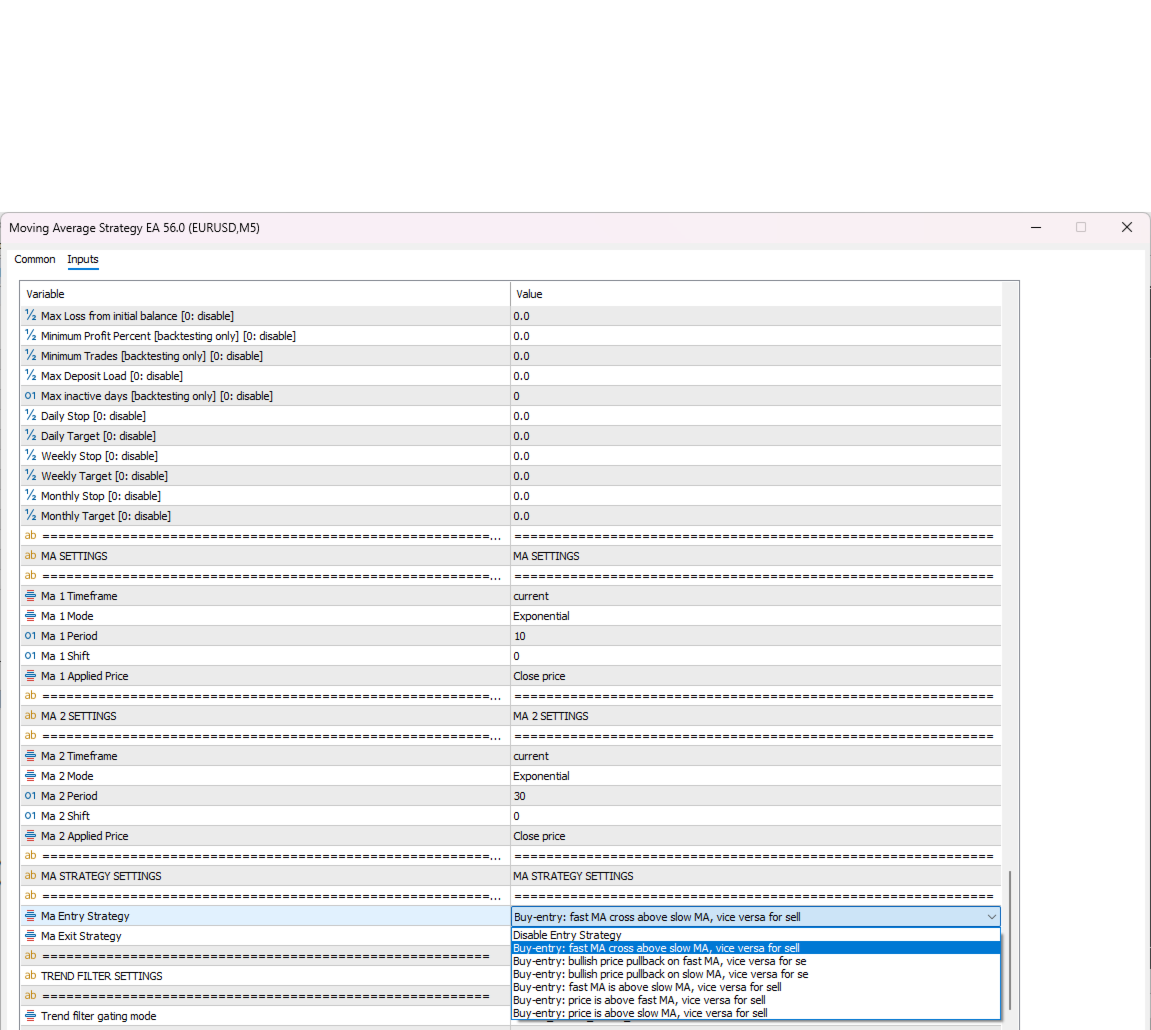Click the enum icon beside Ma 1 Timeframe
Screen dimensions: 1151x1030
30,595
